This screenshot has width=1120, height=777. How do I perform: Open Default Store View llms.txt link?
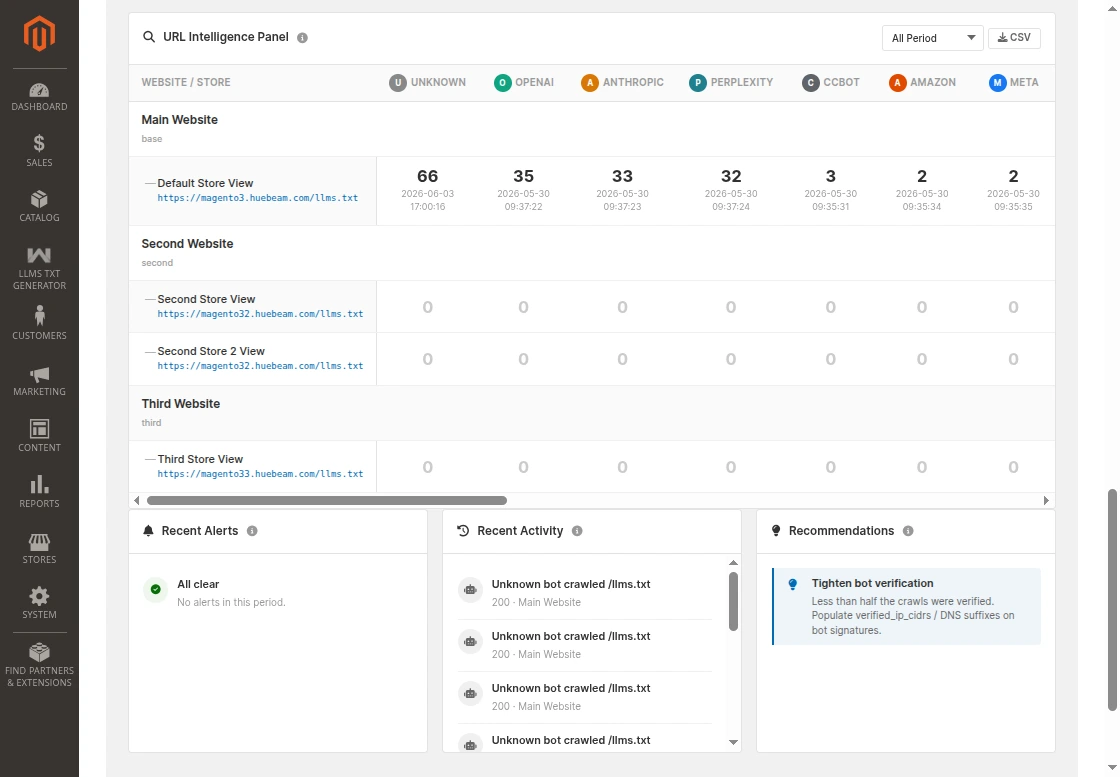click(258, 198)
